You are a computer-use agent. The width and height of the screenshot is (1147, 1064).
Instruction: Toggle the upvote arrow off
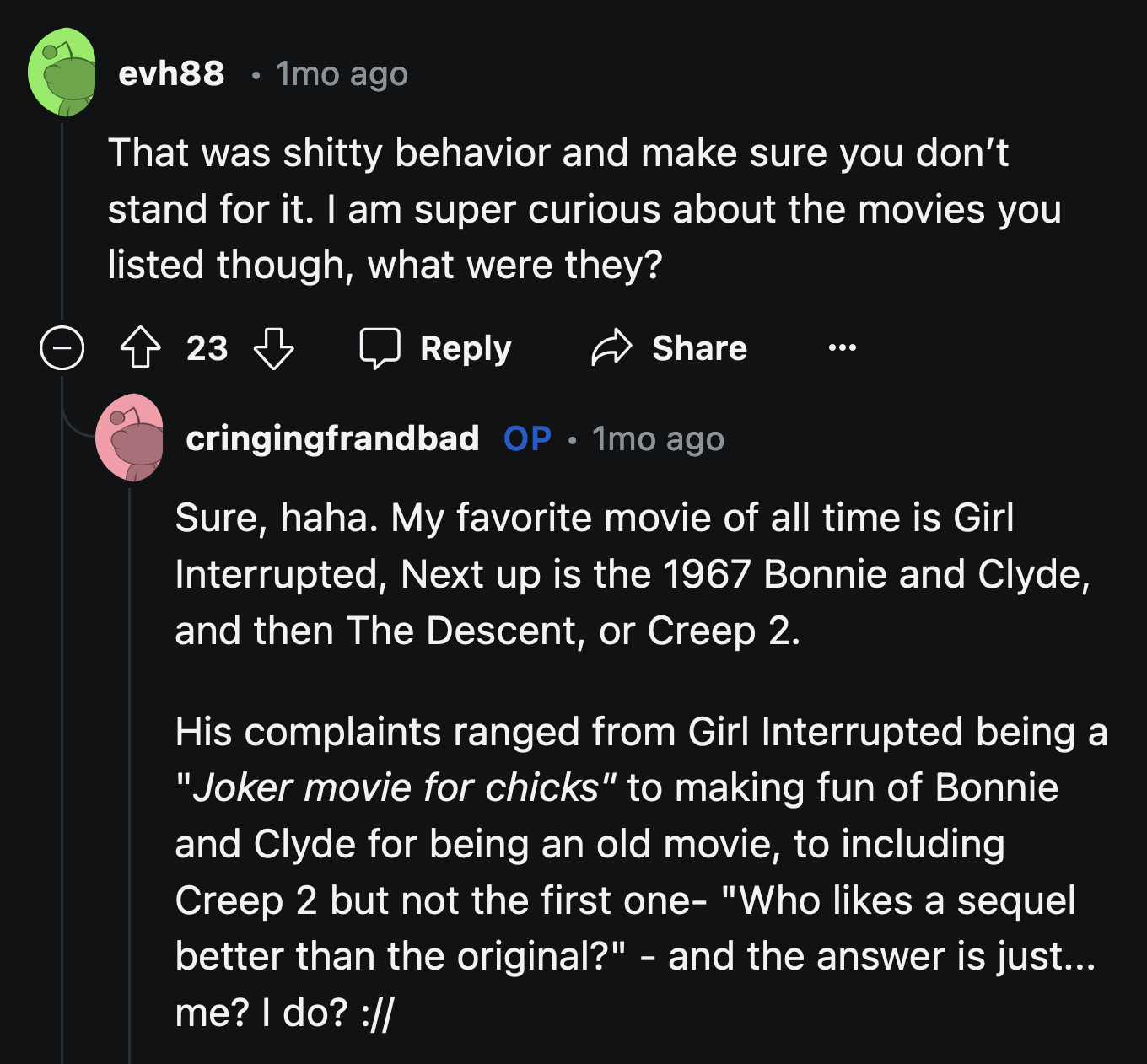click(142, 348)
